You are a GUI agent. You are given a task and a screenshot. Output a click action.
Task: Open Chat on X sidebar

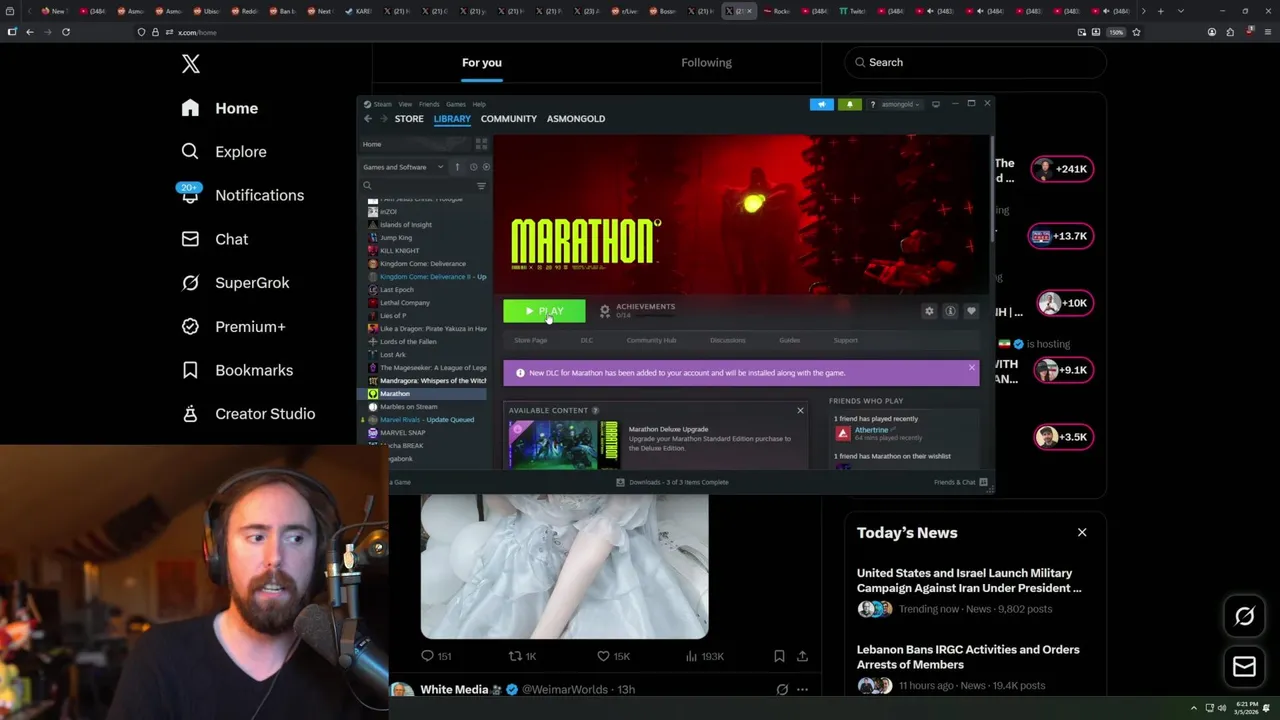214,239
